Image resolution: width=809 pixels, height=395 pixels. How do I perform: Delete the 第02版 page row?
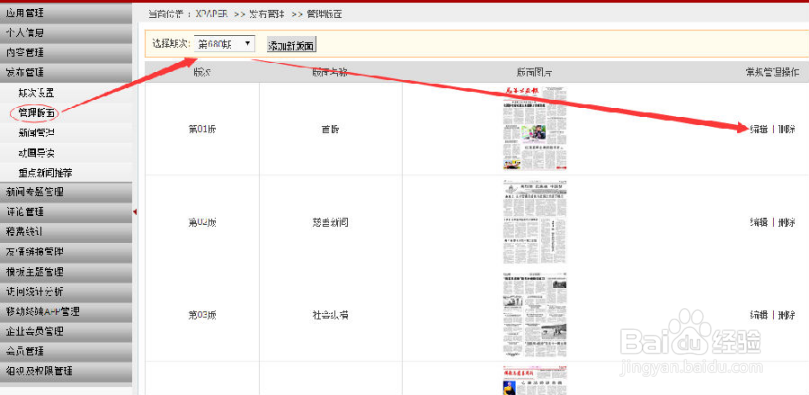tap(786, 222)
